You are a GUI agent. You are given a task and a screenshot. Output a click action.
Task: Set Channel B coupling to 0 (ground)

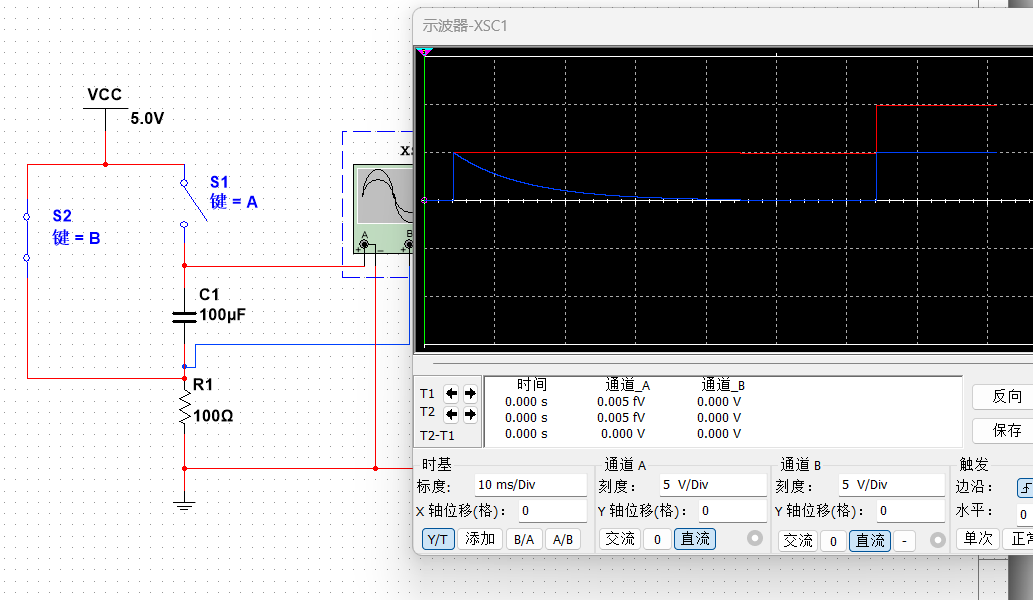point(833,541)
